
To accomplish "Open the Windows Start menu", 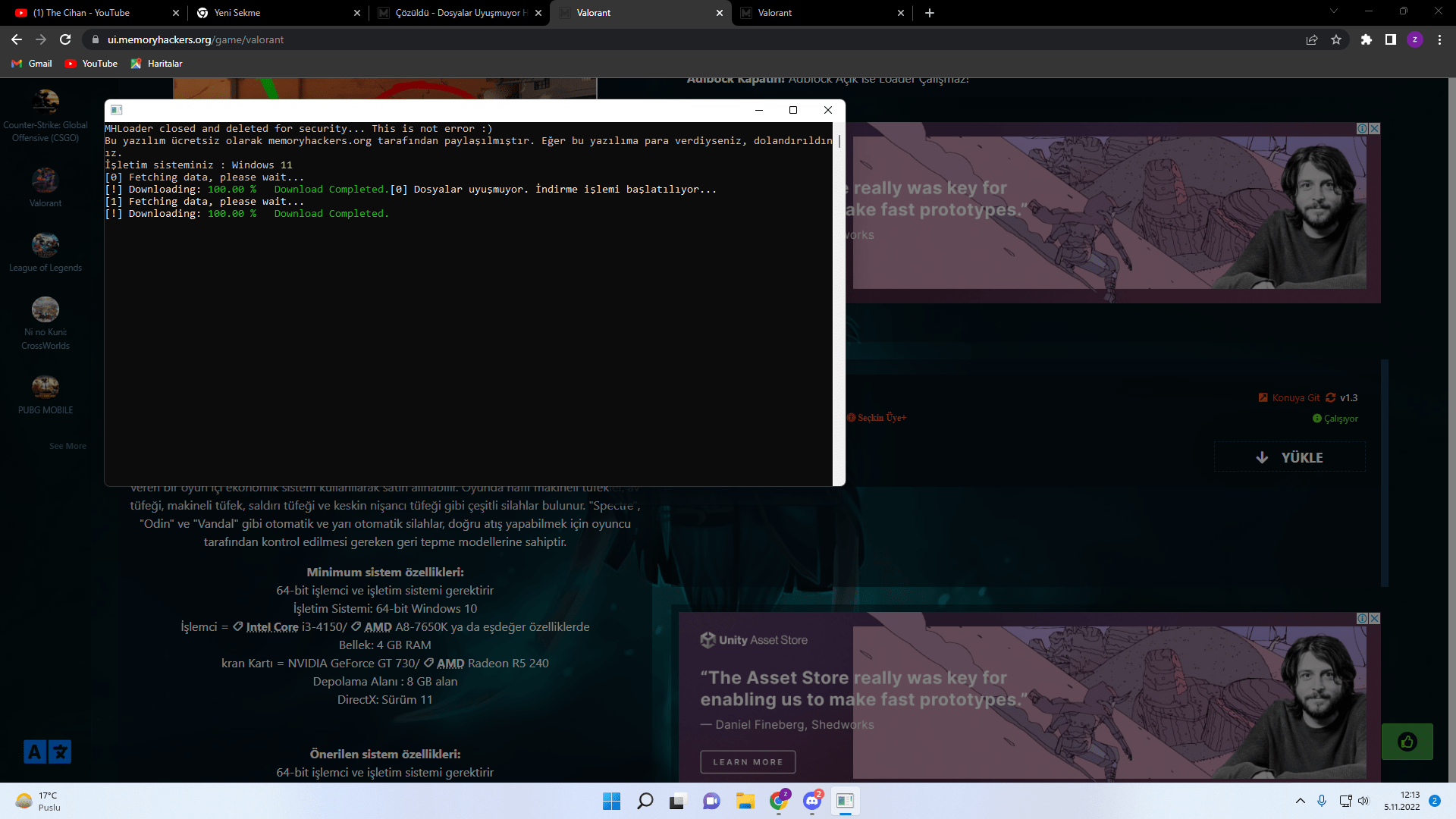I will tap(611, 801).
